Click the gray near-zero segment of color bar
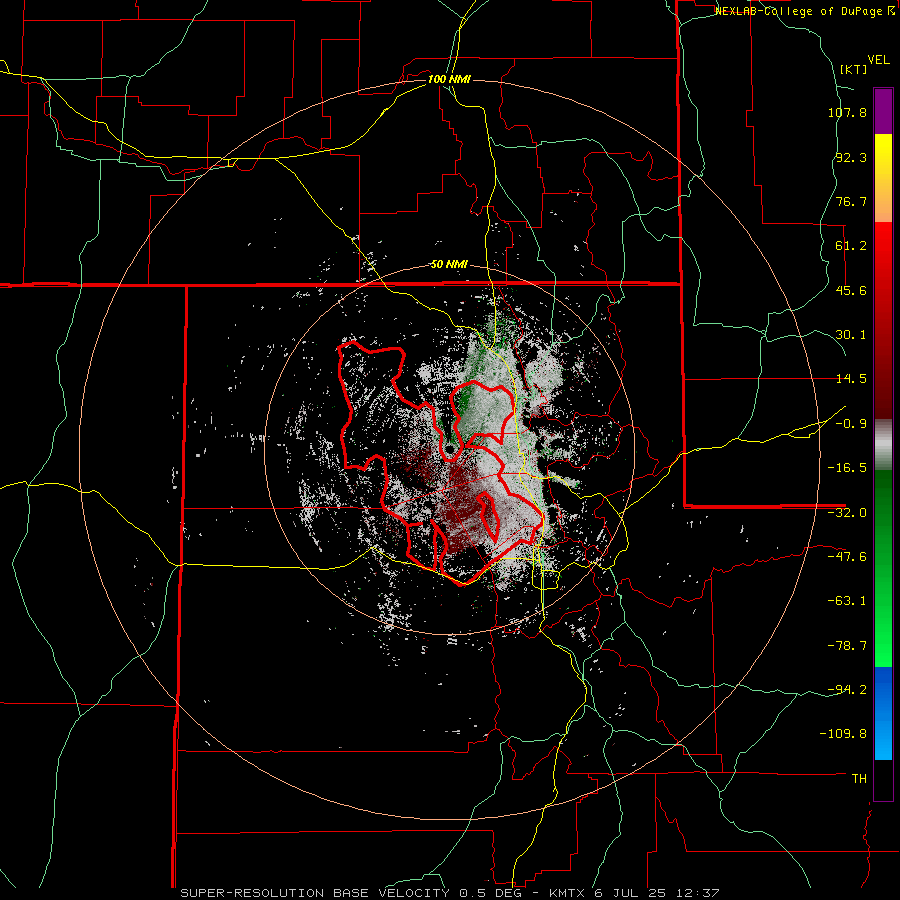This screenshot has width=900, height=900. coord(883,445)
